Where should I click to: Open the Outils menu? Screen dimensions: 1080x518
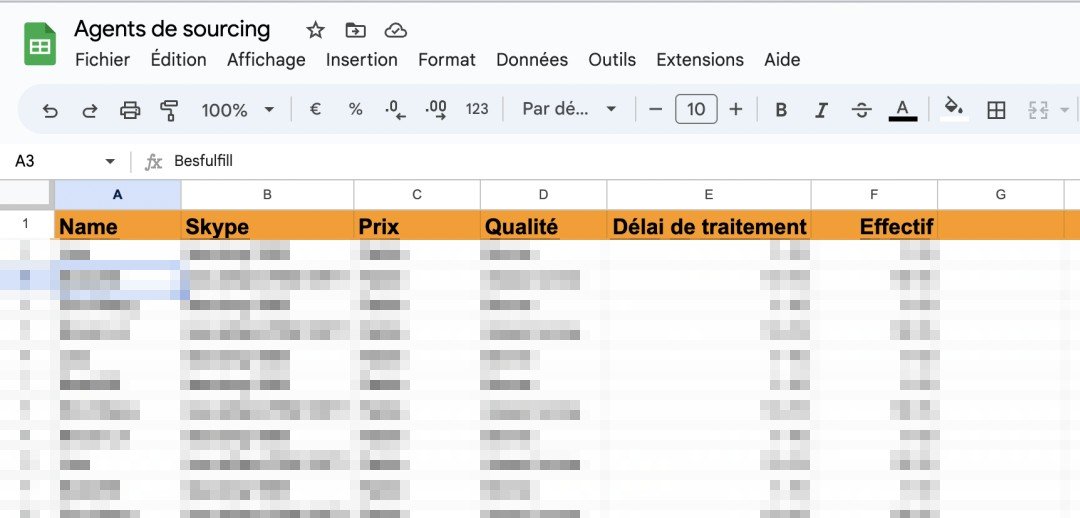[612, 60]
